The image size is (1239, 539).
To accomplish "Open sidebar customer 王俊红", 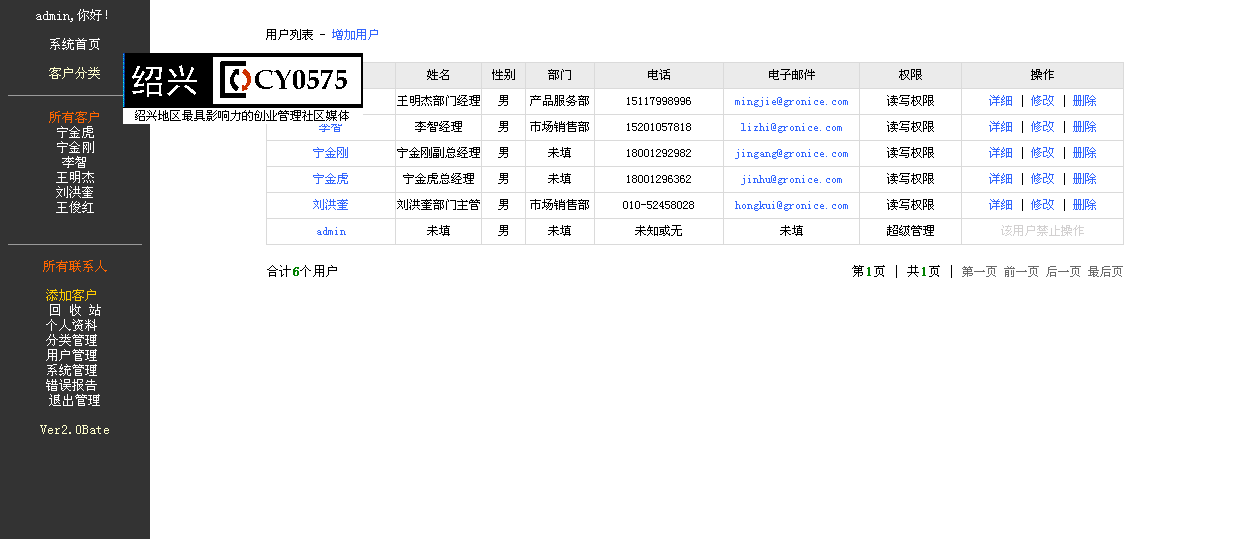I will coord(75,208).
